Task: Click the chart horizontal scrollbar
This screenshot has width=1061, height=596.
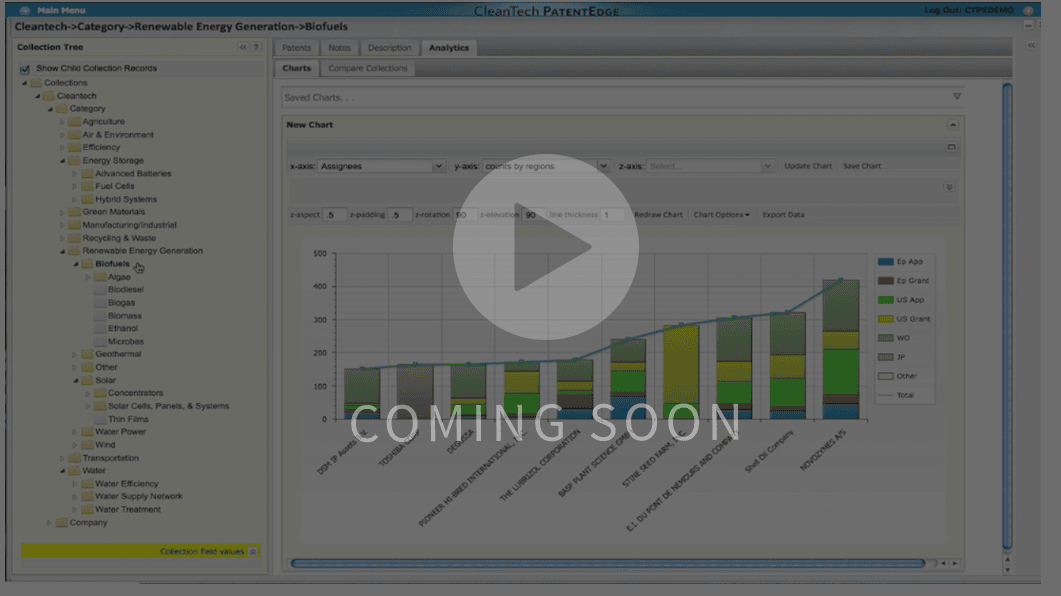Action: (608, 563)
